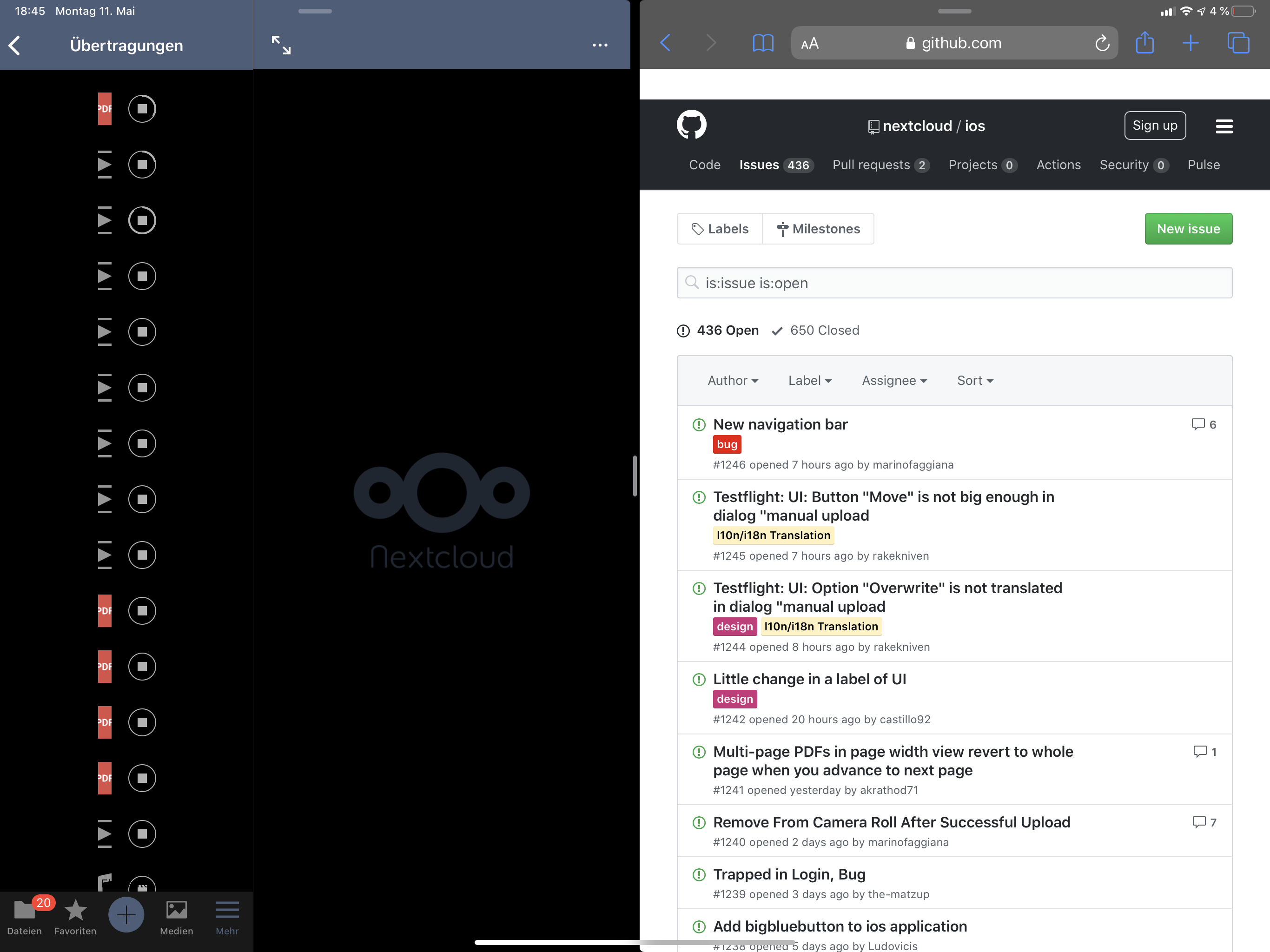Click the design label on issue #1244
1270x952 pixels.
(x=734, y=627)
